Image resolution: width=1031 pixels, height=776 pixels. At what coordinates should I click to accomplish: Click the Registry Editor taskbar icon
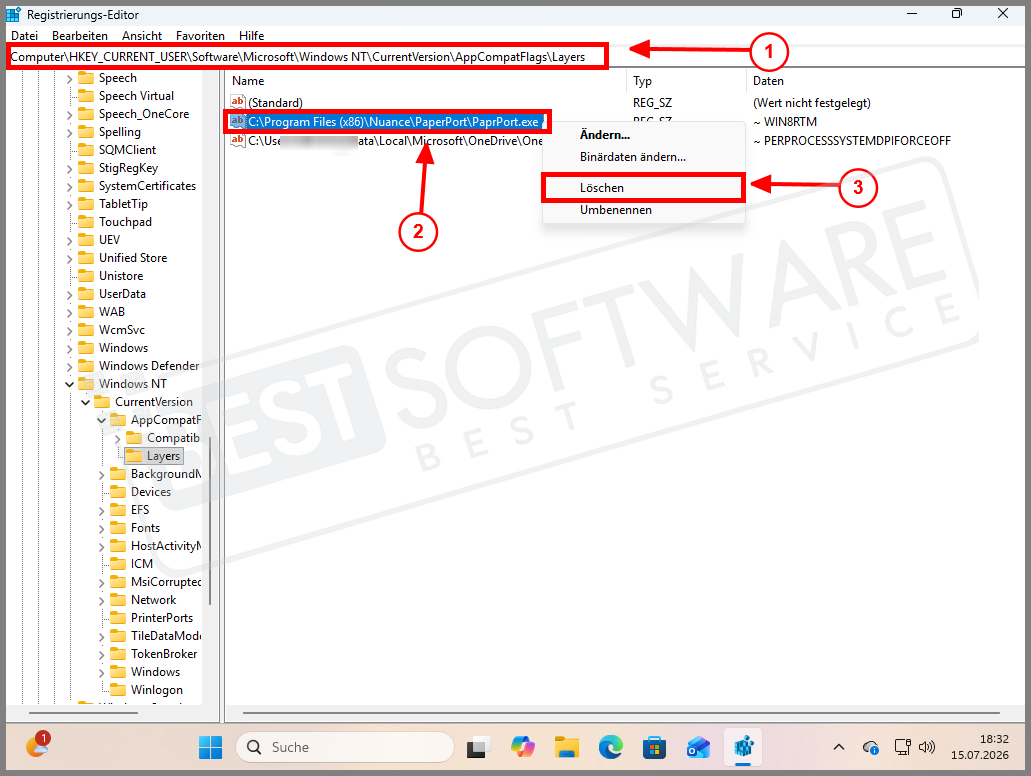coord(743,748)
